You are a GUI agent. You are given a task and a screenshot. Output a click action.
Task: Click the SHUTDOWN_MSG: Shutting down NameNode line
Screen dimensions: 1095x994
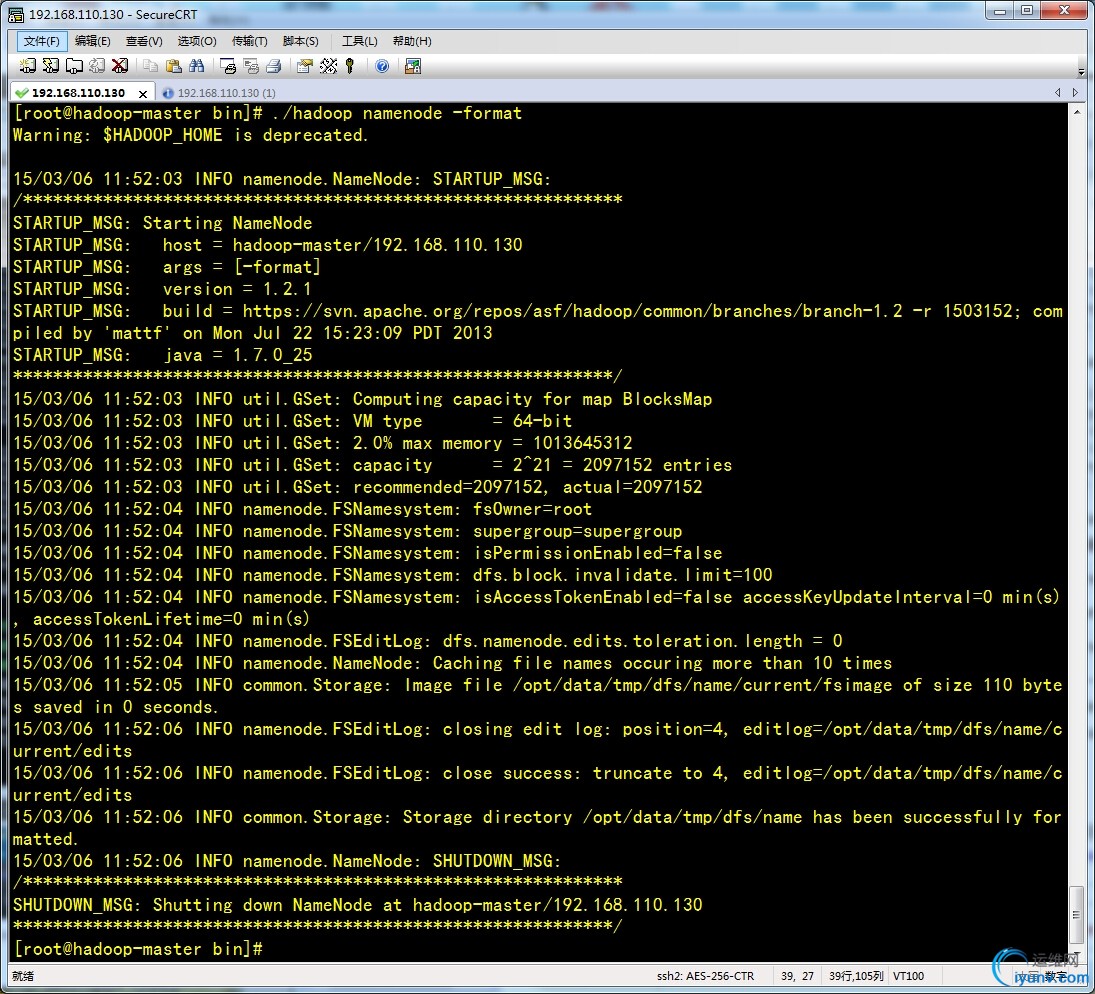tap(358, 905)
